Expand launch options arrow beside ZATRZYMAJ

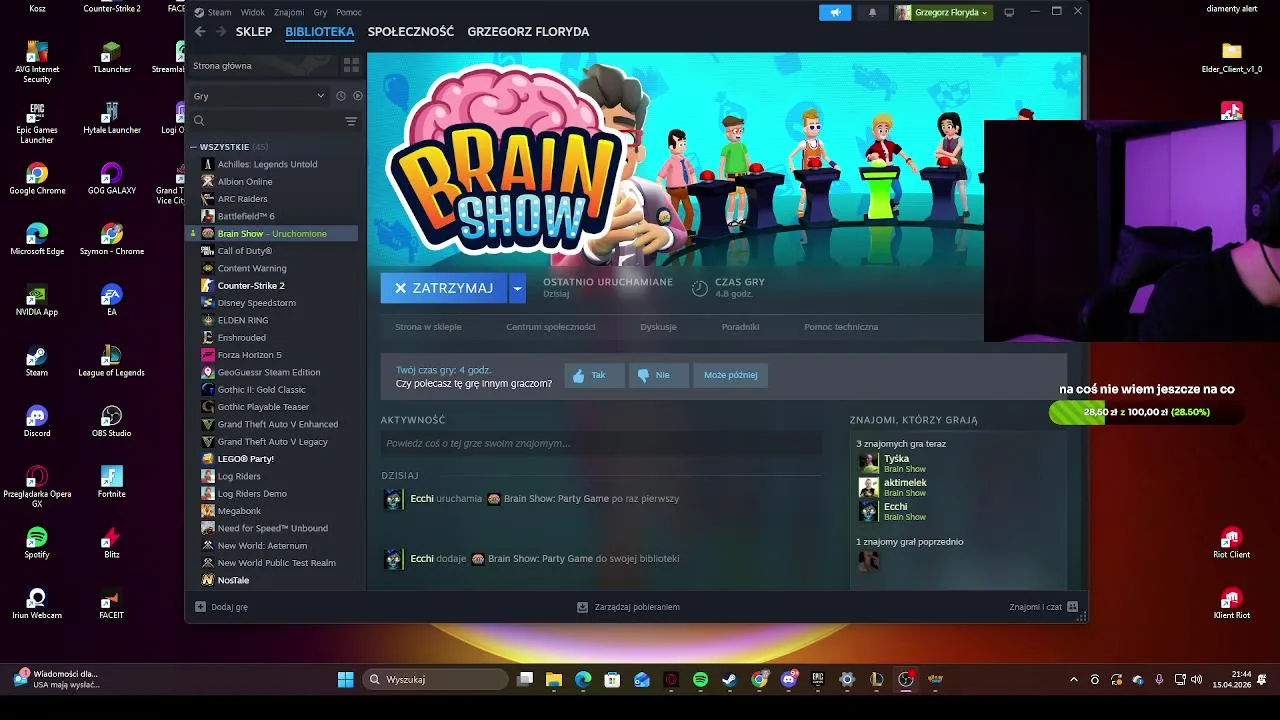517,288
